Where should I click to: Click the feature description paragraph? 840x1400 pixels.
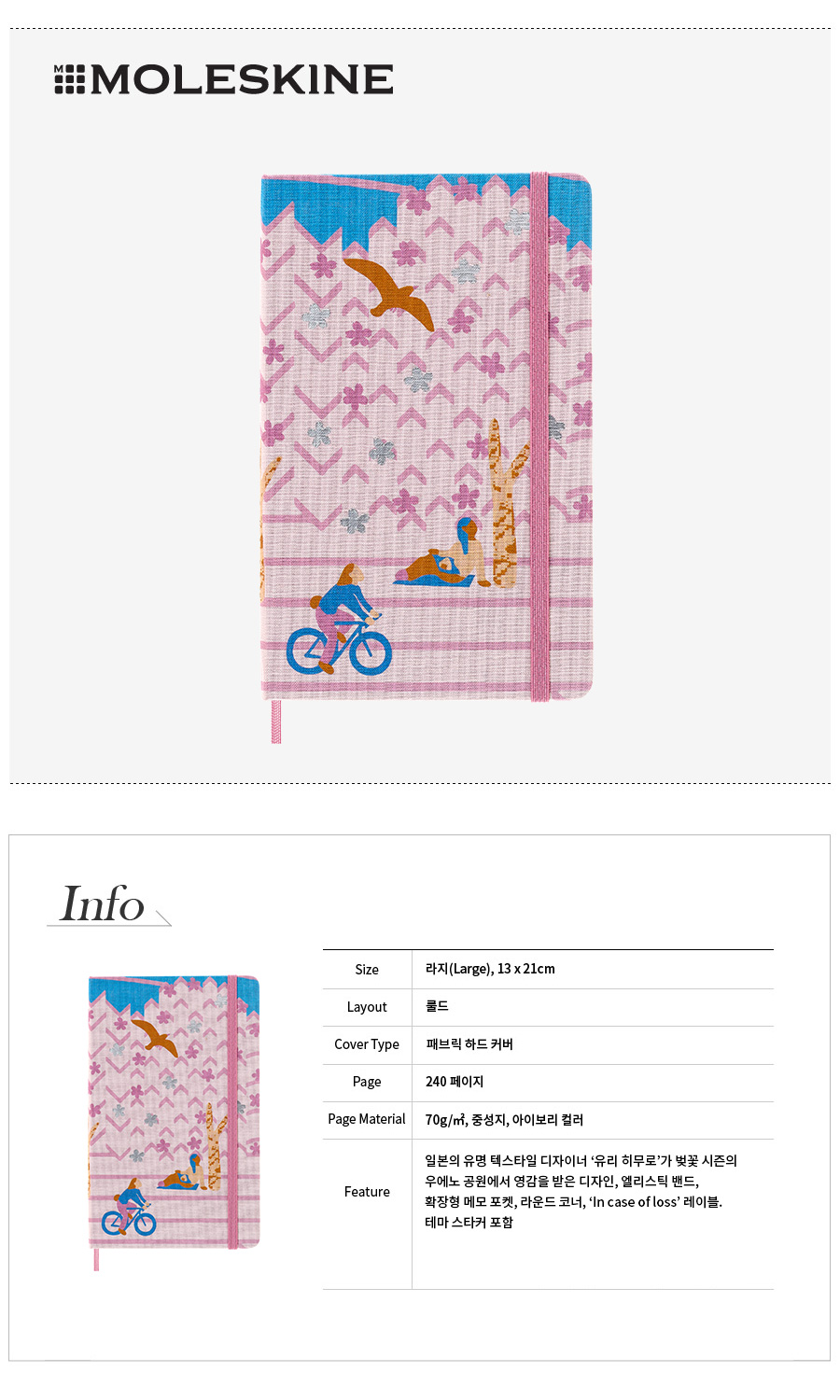(581, 1192)
